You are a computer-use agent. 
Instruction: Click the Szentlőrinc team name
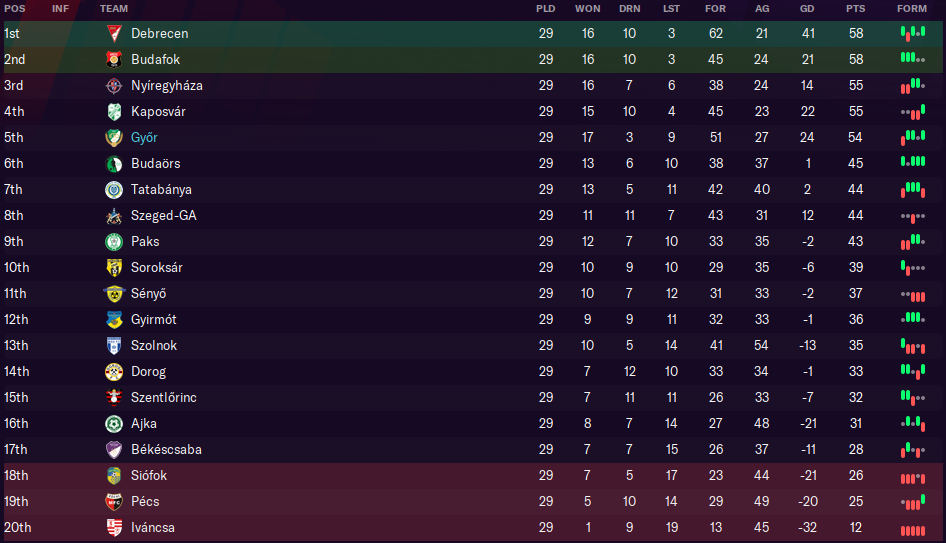(x=164, y=397)
